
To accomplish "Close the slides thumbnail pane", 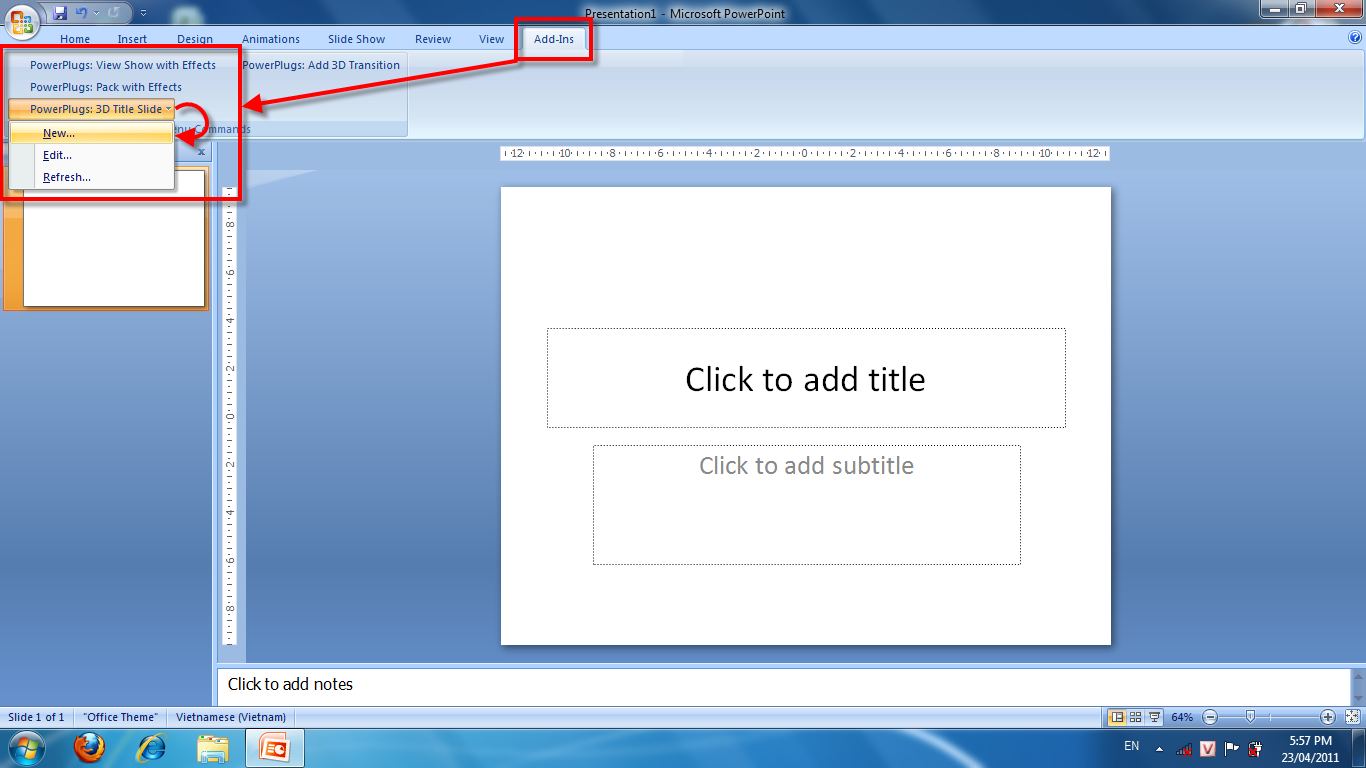I will 201,153.
